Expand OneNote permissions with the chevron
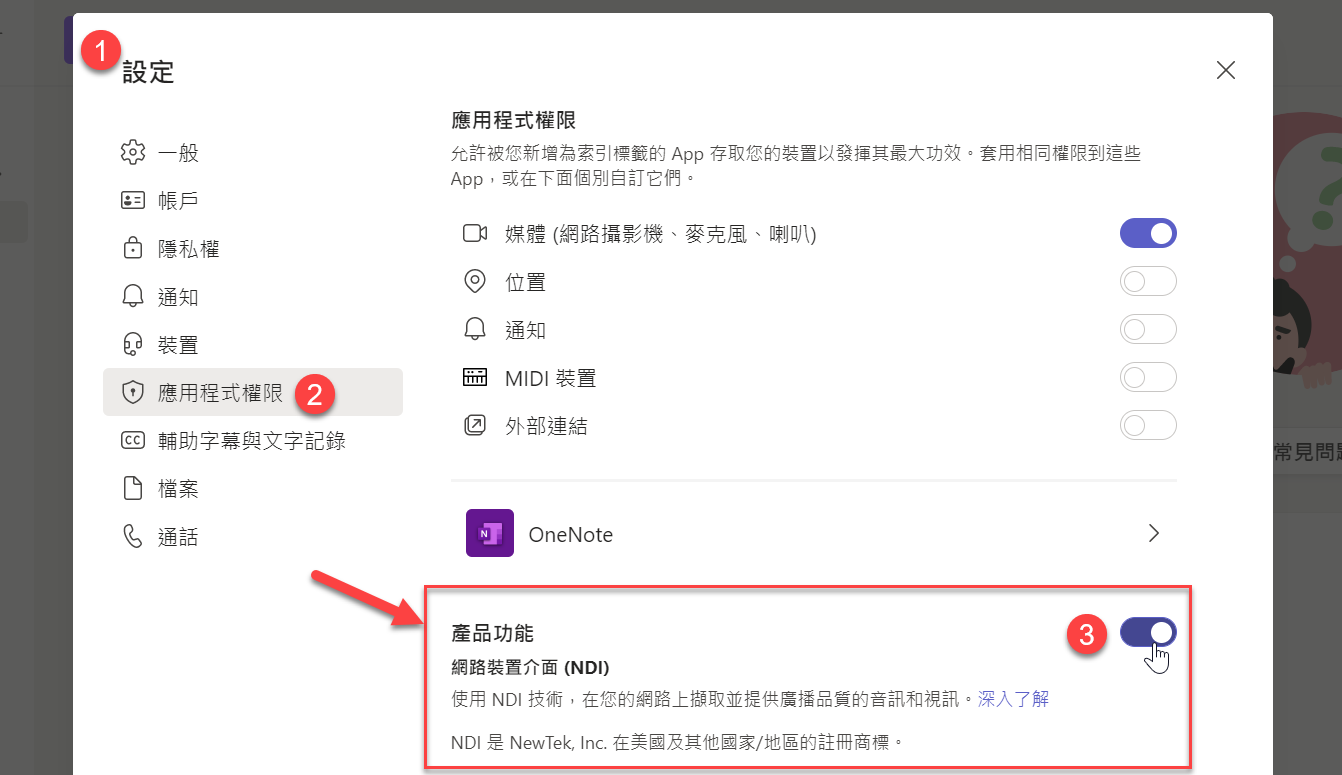The height and width of the screenshot is (775, 1342). pos(1154,533)
